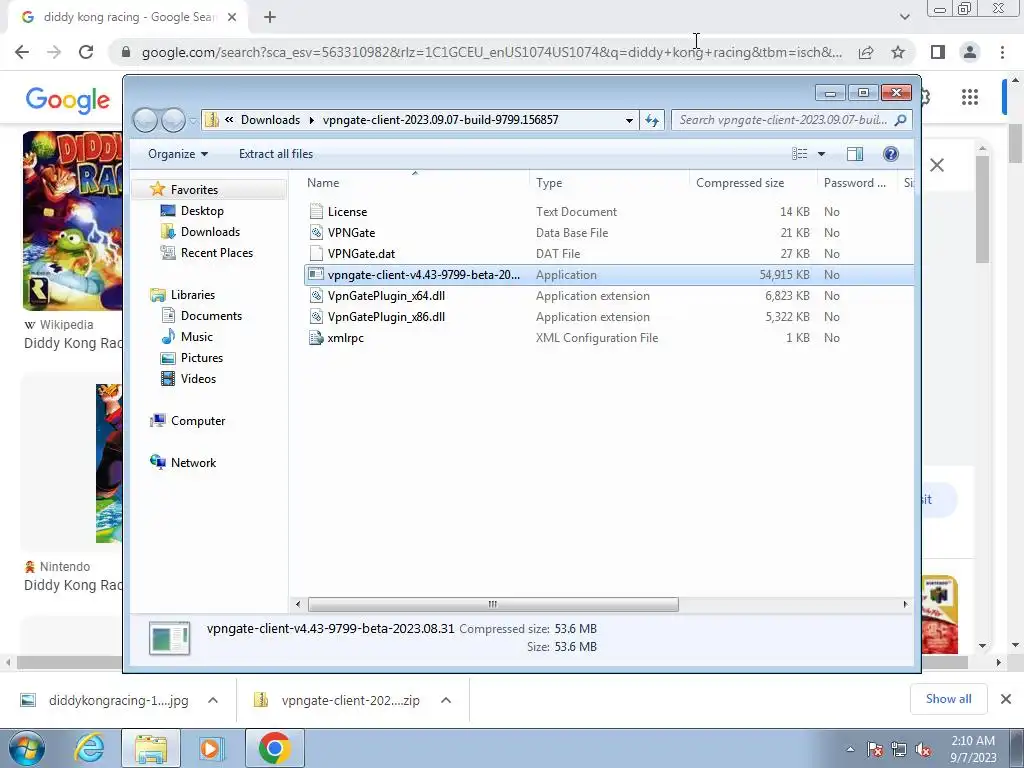Click the Explorer back navigation button
Screen dimensions: 1024x768
pyautogui.click(x=146, y=120)
